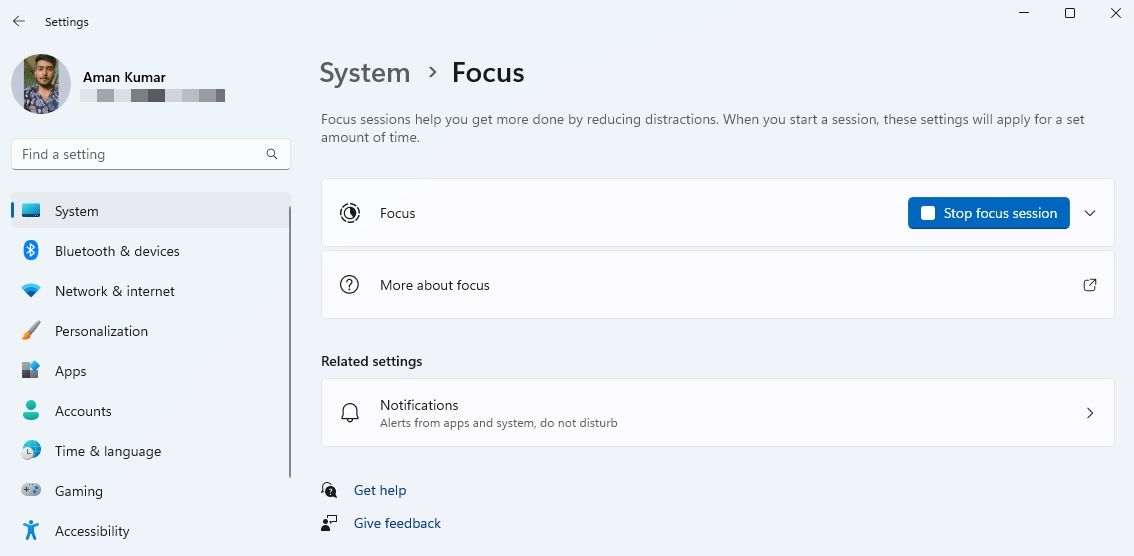Click the Gaming controller icon

(31, 491)
